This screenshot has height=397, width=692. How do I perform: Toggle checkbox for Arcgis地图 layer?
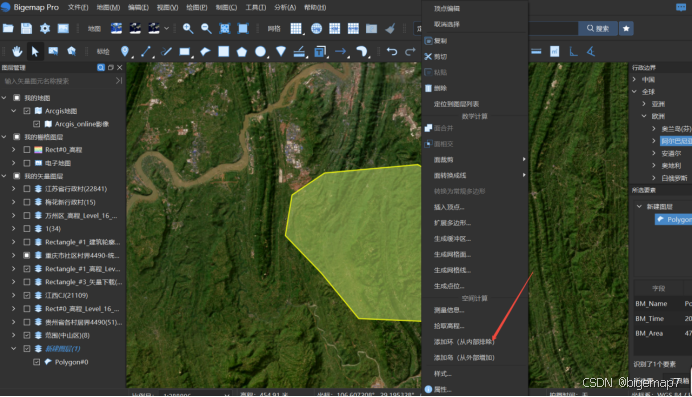click(27, 111)
